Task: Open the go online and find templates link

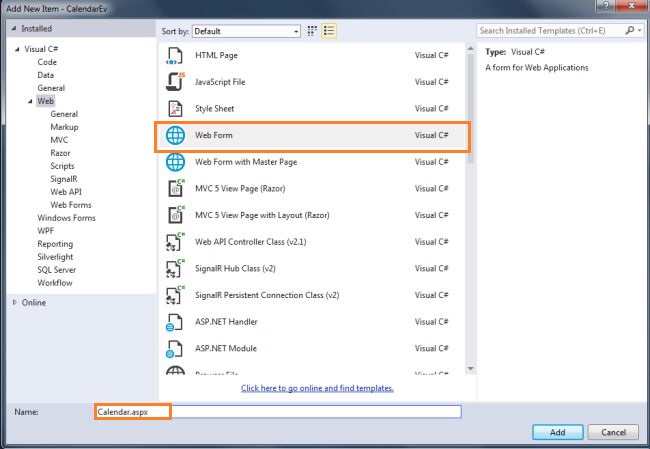Action: click(x=317, y=388)
